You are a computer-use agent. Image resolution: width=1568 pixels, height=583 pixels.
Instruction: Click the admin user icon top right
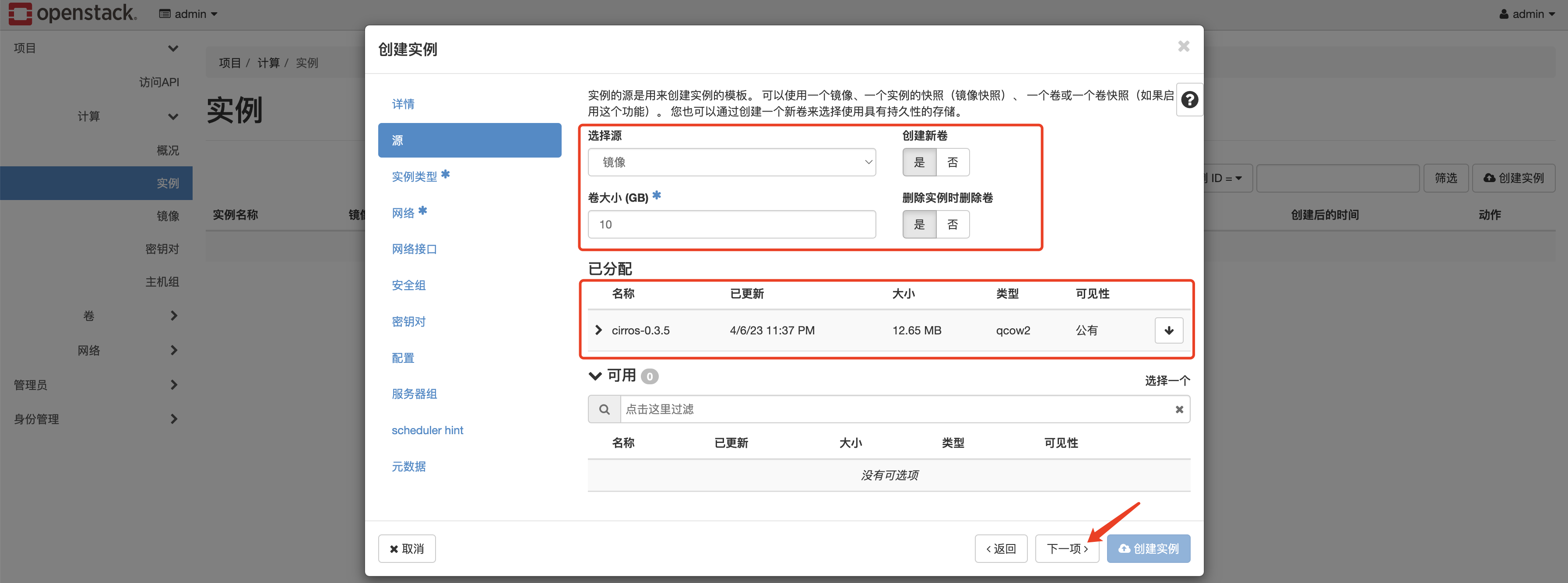click(x=1504, y=14)
